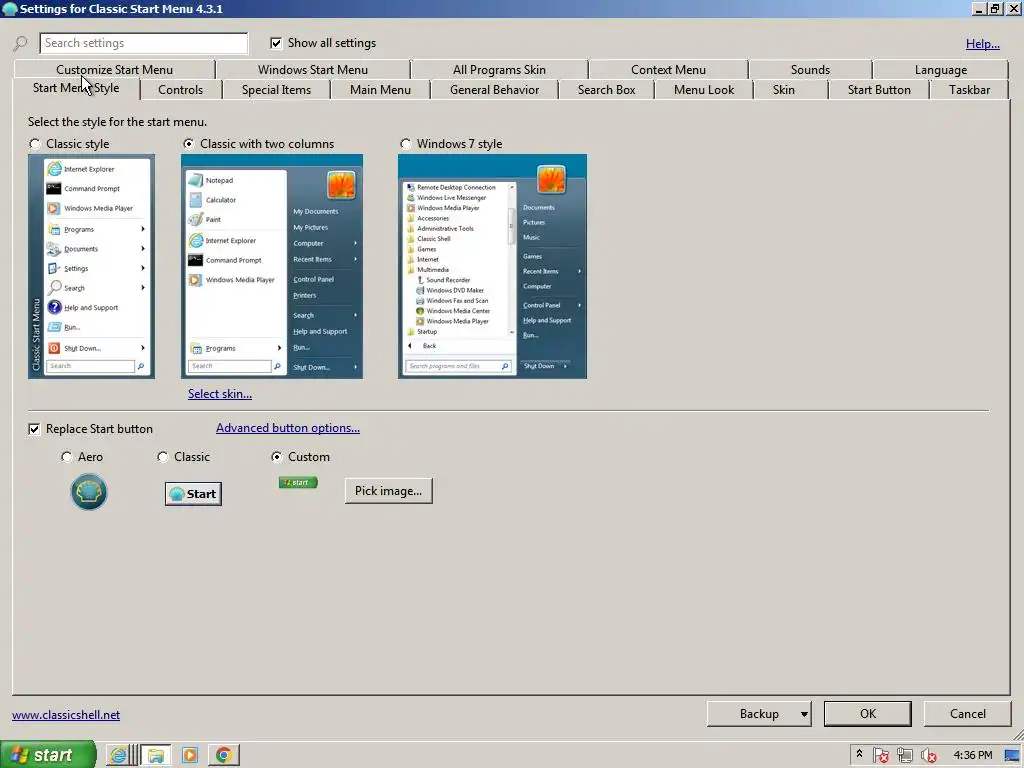Switch to the Start Button tab

tap(880, 90)
